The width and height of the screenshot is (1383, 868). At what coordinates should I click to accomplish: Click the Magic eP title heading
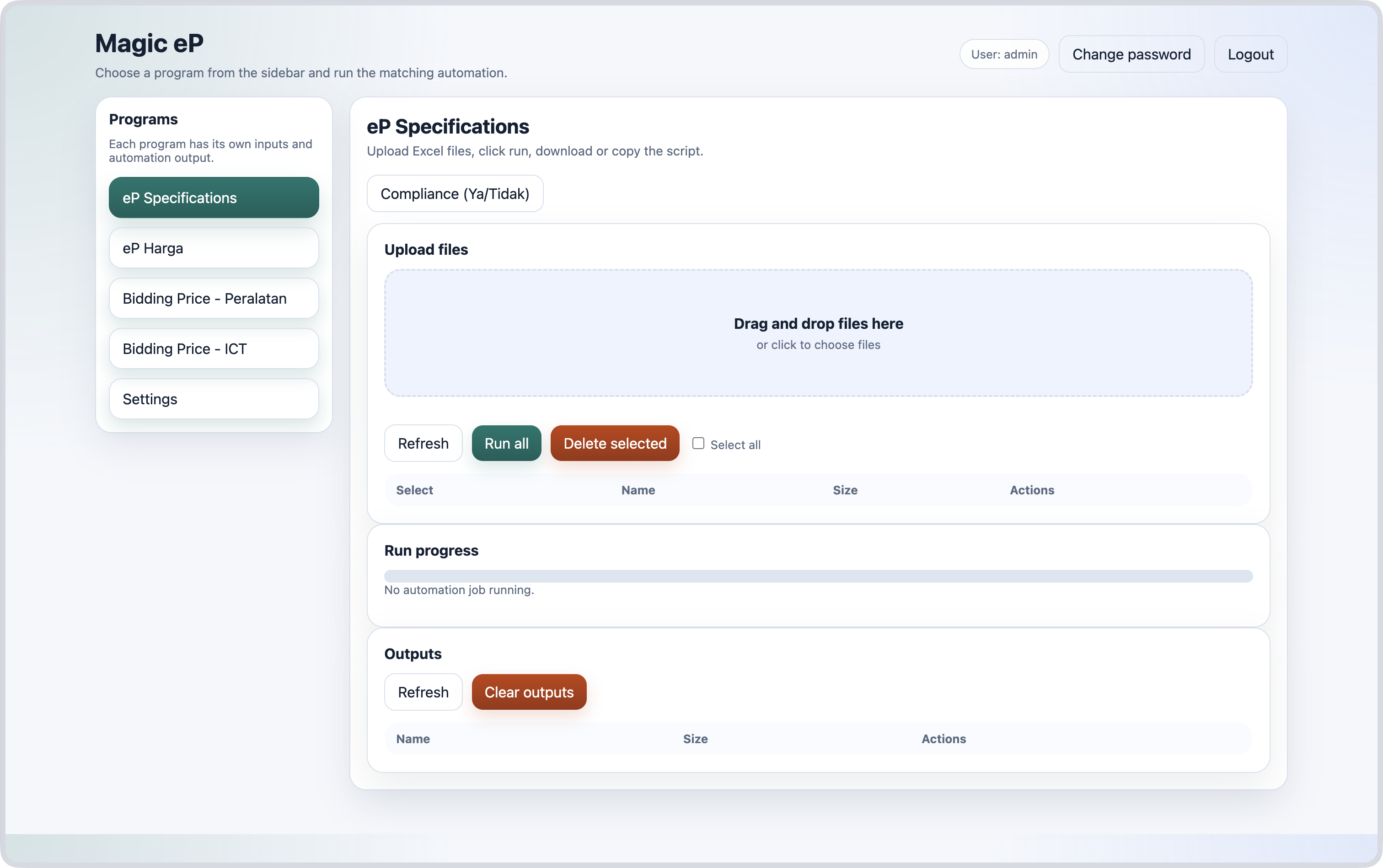149,43
